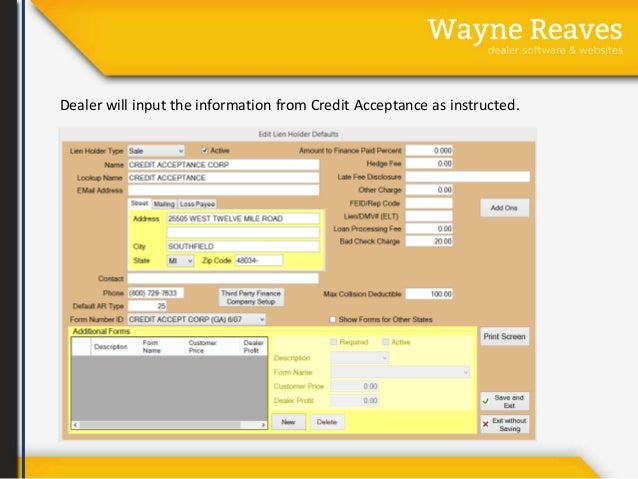Switch to the Mailing address tab
This screenshot has height=479, width=638.
(x=164, y=204)
